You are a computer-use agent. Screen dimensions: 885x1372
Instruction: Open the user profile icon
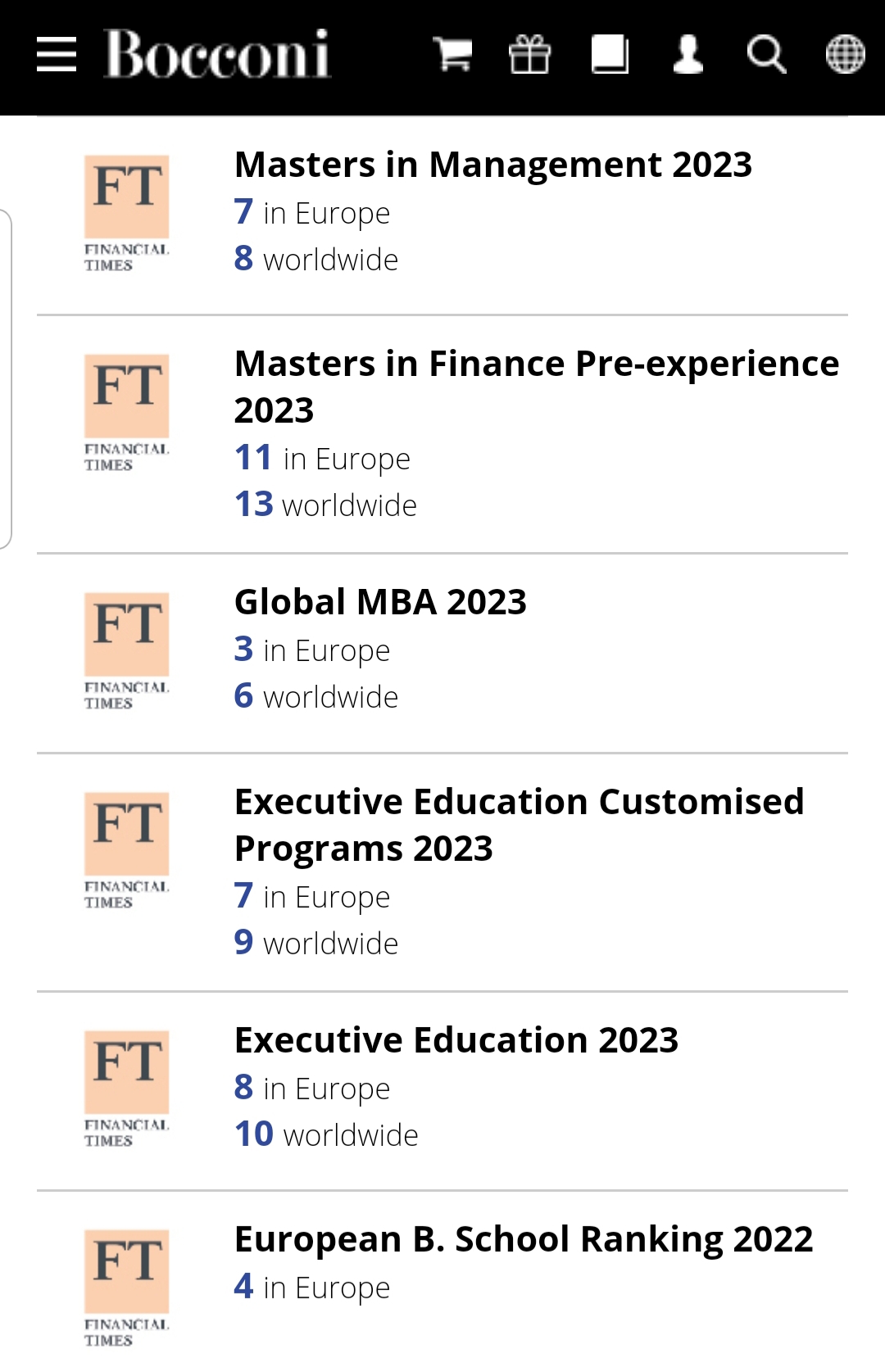click(x=688, y=55)
